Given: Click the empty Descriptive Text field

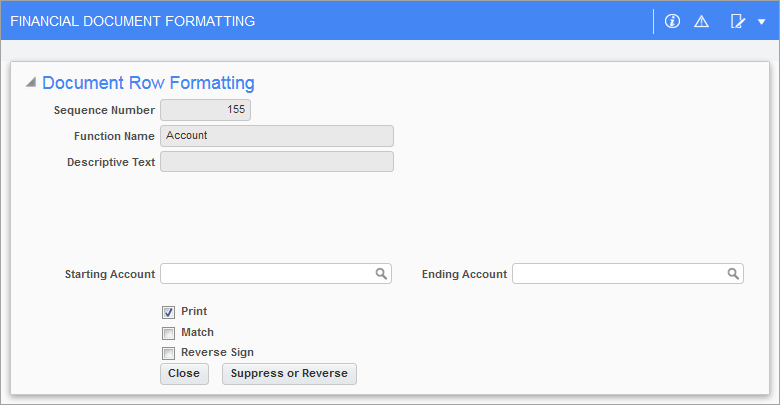Looking at the screenshot, I should tap(277, 162).
